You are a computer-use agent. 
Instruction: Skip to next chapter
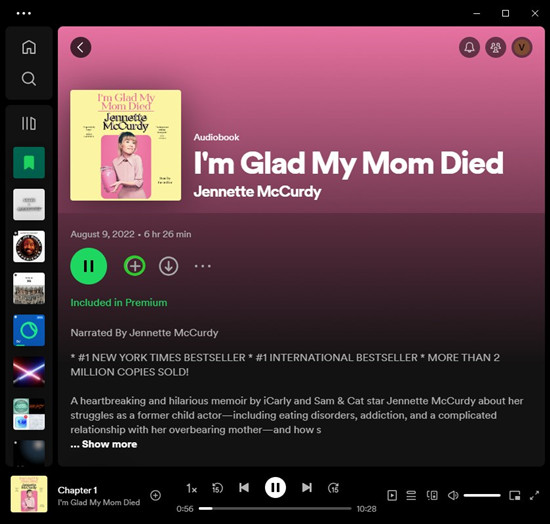click(307, 488)
